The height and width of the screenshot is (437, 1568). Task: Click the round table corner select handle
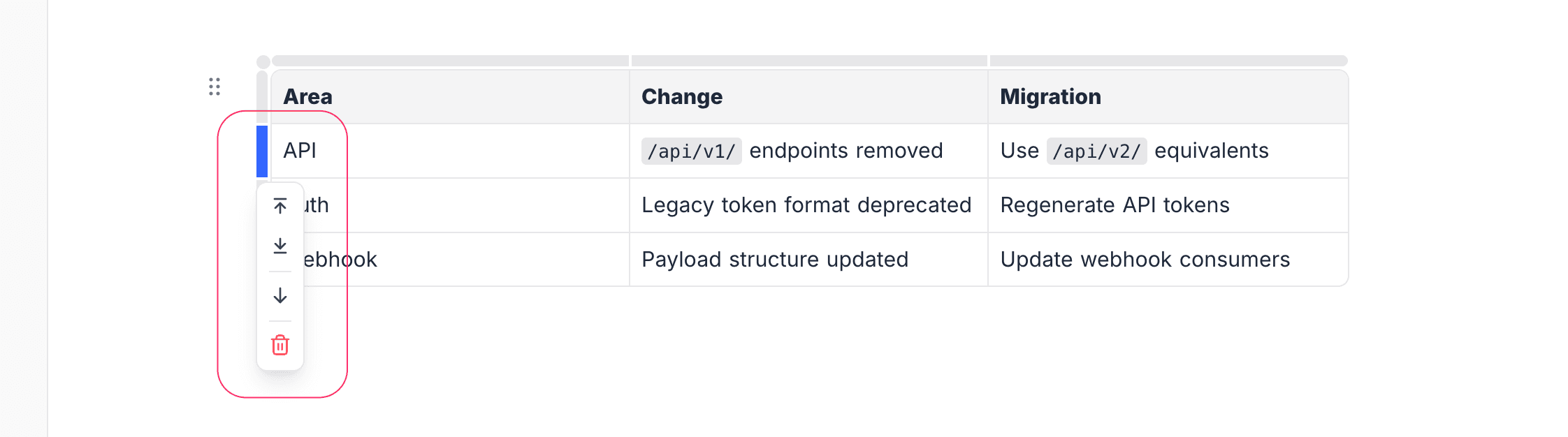click(263, 62)
